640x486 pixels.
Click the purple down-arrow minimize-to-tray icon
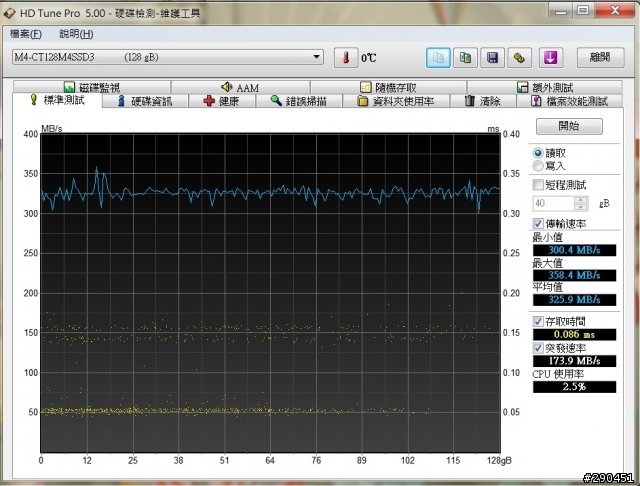(551, 58)
